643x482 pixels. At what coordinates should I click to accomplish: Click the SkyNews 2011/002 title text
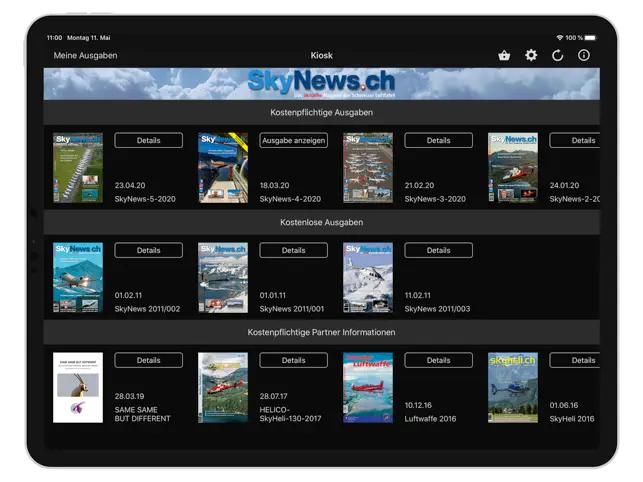pos(147,309)
